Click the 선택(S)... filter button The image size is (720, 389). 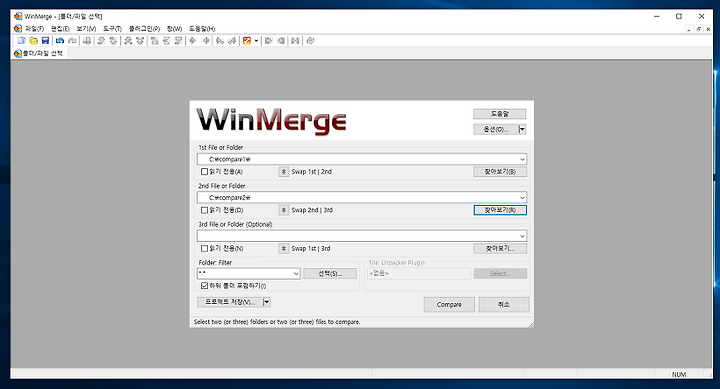click(330, 274)
